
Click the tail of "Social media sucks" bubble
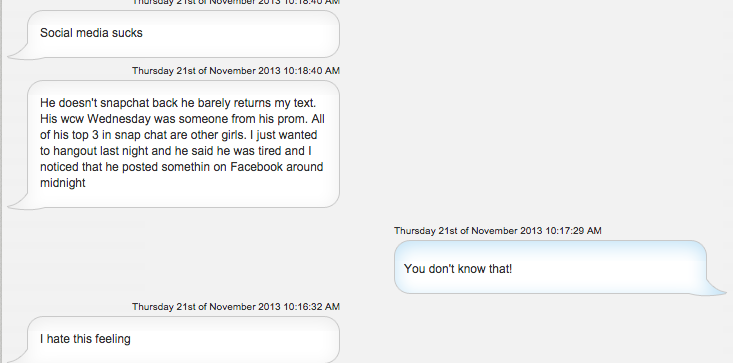click(19, 53)
